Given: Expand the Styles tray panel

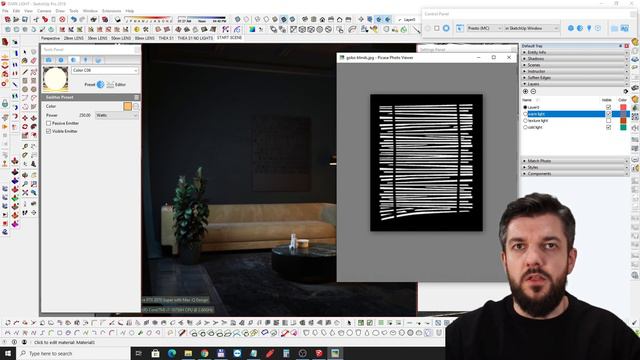Looking at the screenshot, I should point(575,167).
